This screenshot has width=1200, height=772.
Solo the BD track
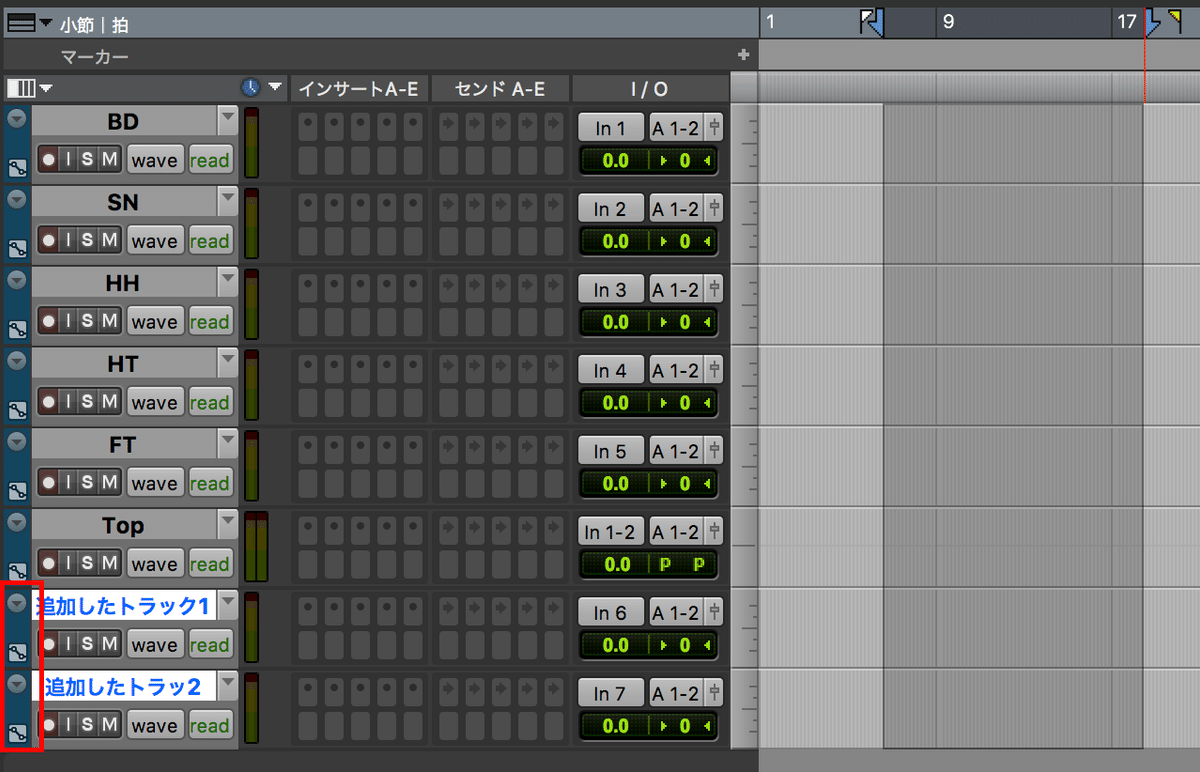pos(88,160)
